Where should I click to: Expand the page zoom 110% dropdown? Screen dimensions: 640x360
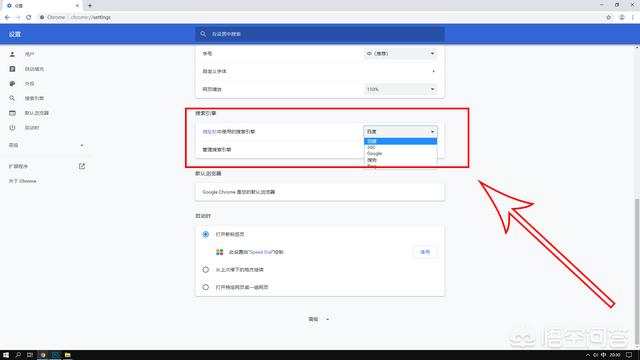(x=400, y=89)
